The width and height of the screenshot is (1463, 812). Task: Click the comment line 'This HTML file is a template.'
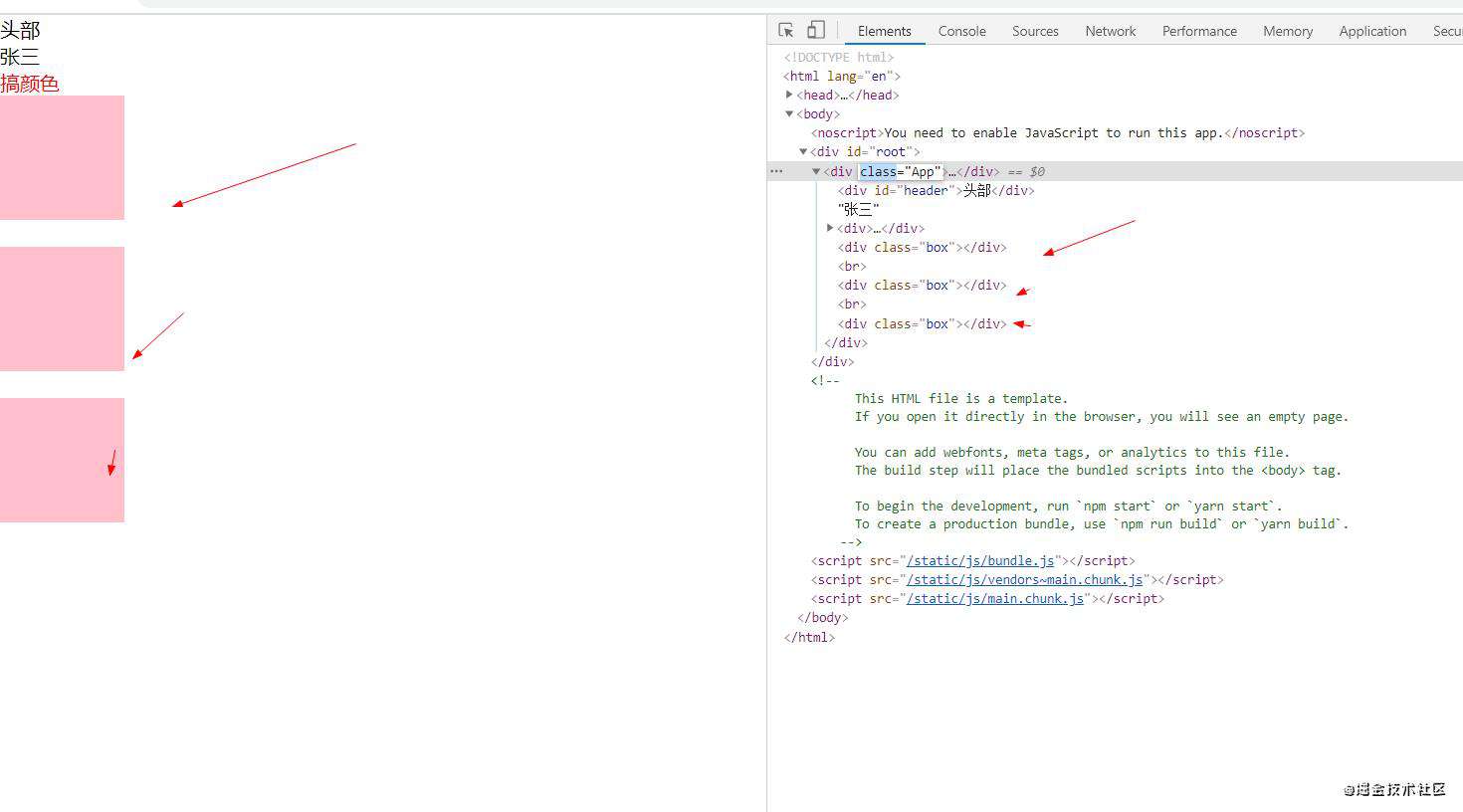[x=961, y=398]
